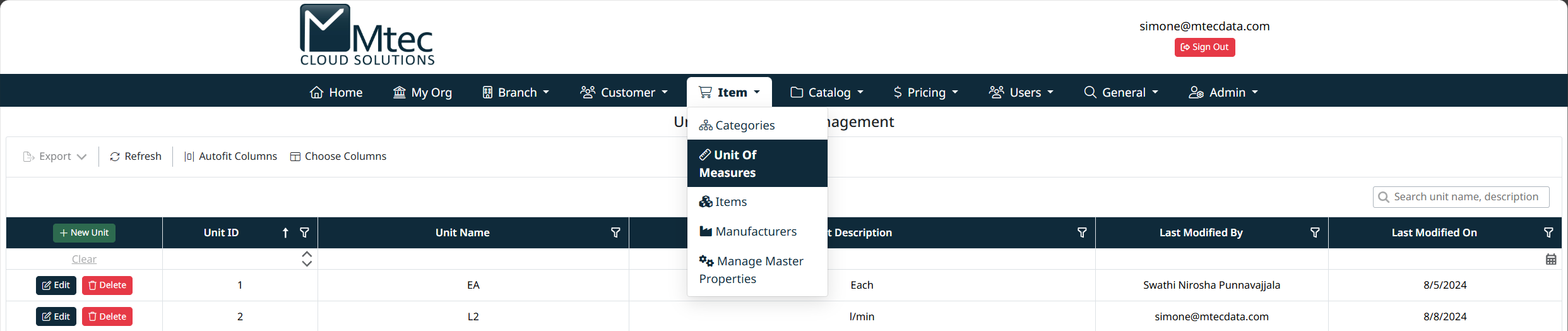Open the Last Modified On filter icon
This screenshot has height=331, width=1568.
[x=1548, y=232]
